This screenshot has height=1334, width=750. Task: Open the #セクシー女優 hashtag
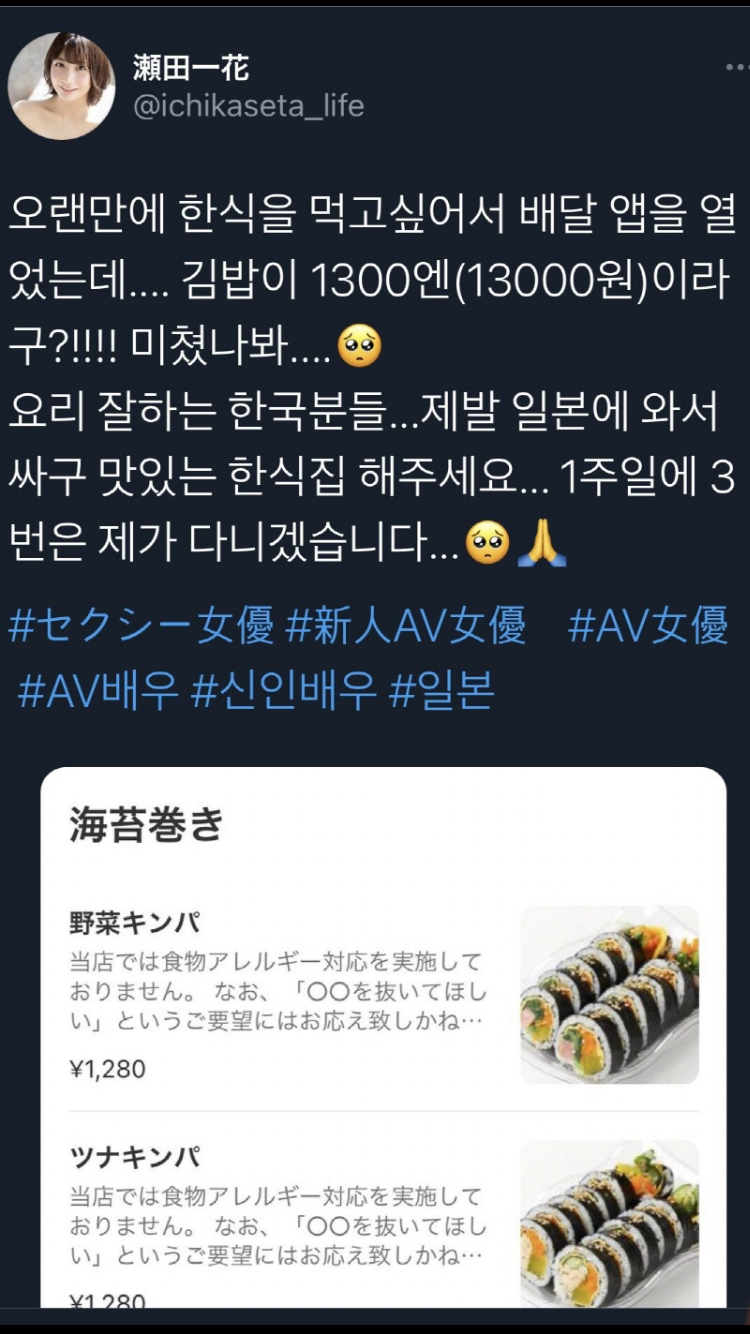click(x=141, y=626)
